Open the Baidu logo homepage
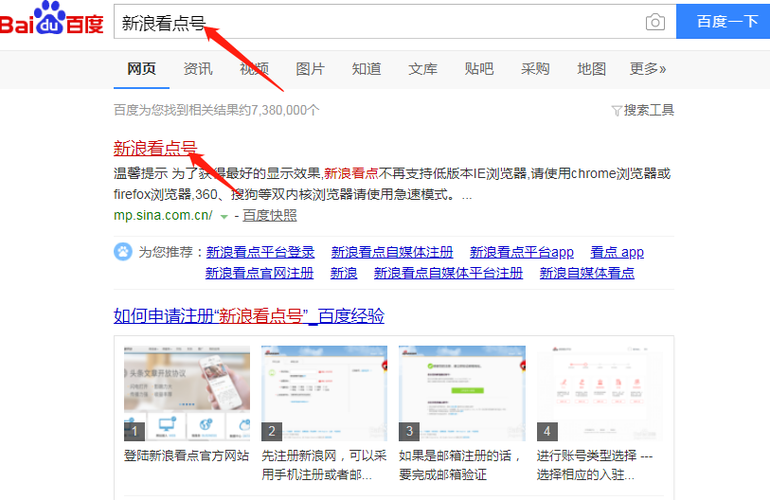 (52, 19)
